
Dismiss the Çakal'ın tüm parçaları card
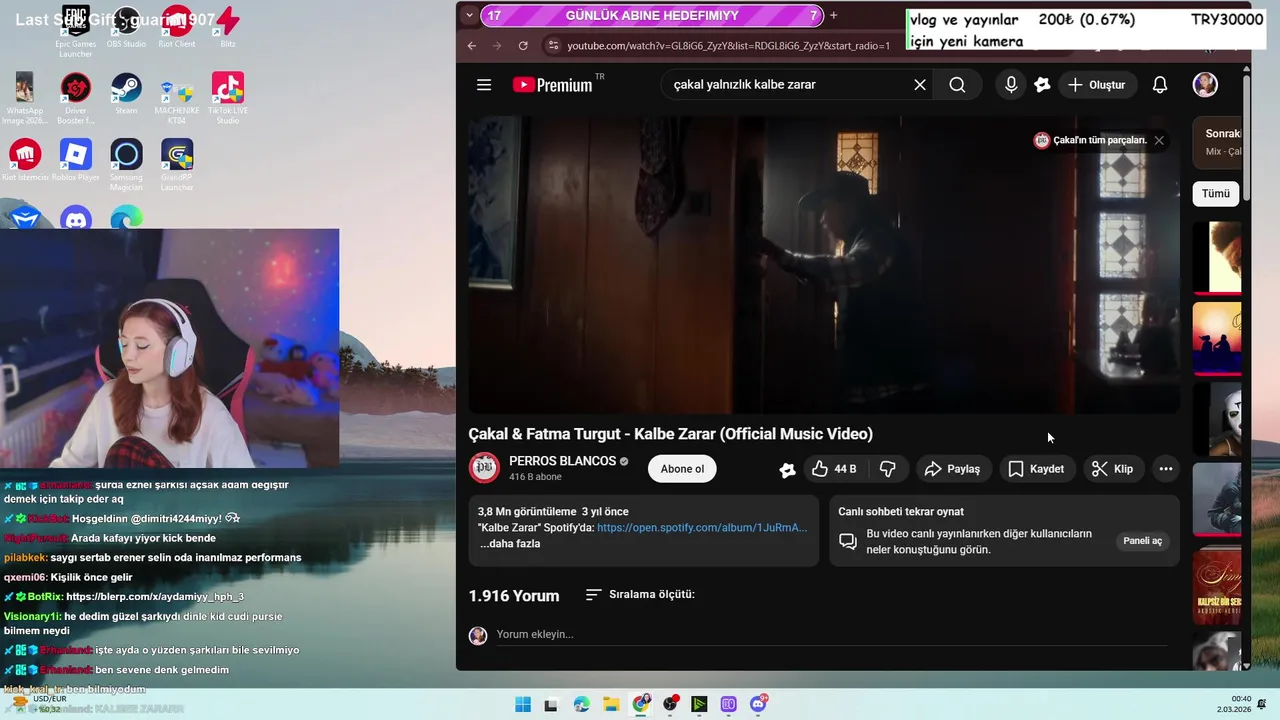coord(1159,140)
